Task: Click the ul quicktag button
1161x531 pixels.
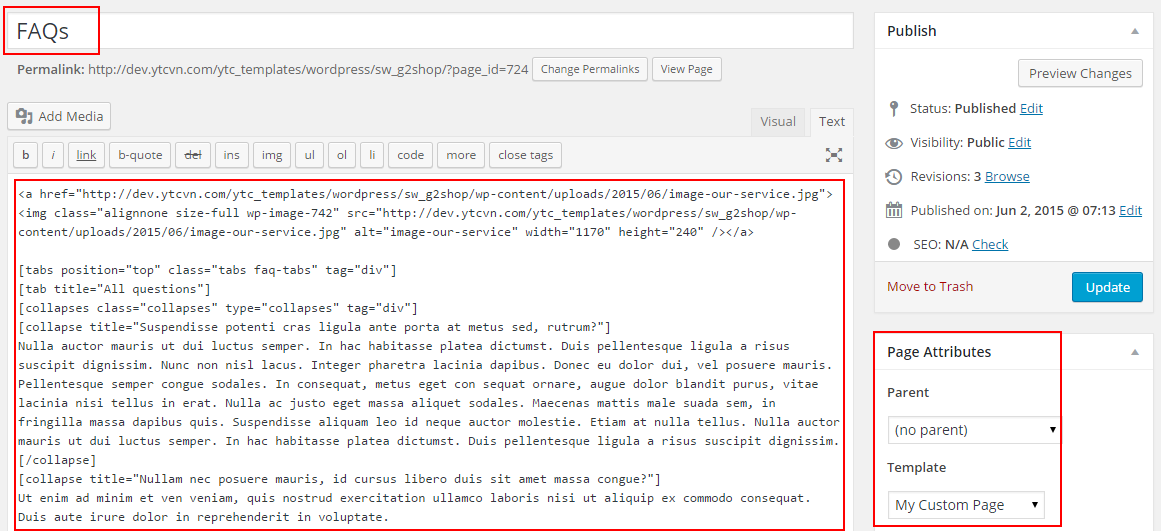Action: tap(310, 155)
